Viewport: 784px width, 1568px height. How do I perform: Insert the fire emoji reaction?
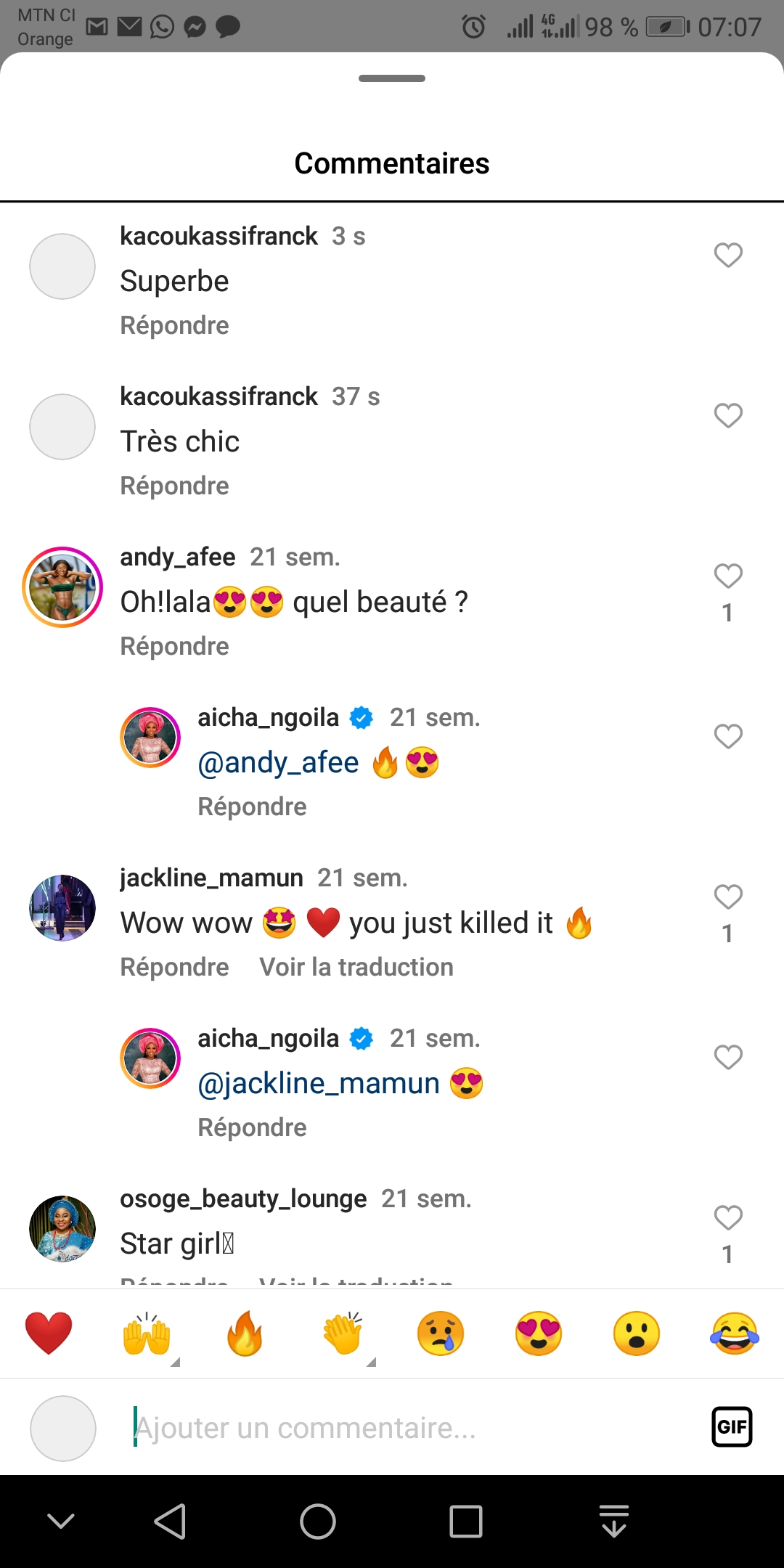(x=245, y=1334)
